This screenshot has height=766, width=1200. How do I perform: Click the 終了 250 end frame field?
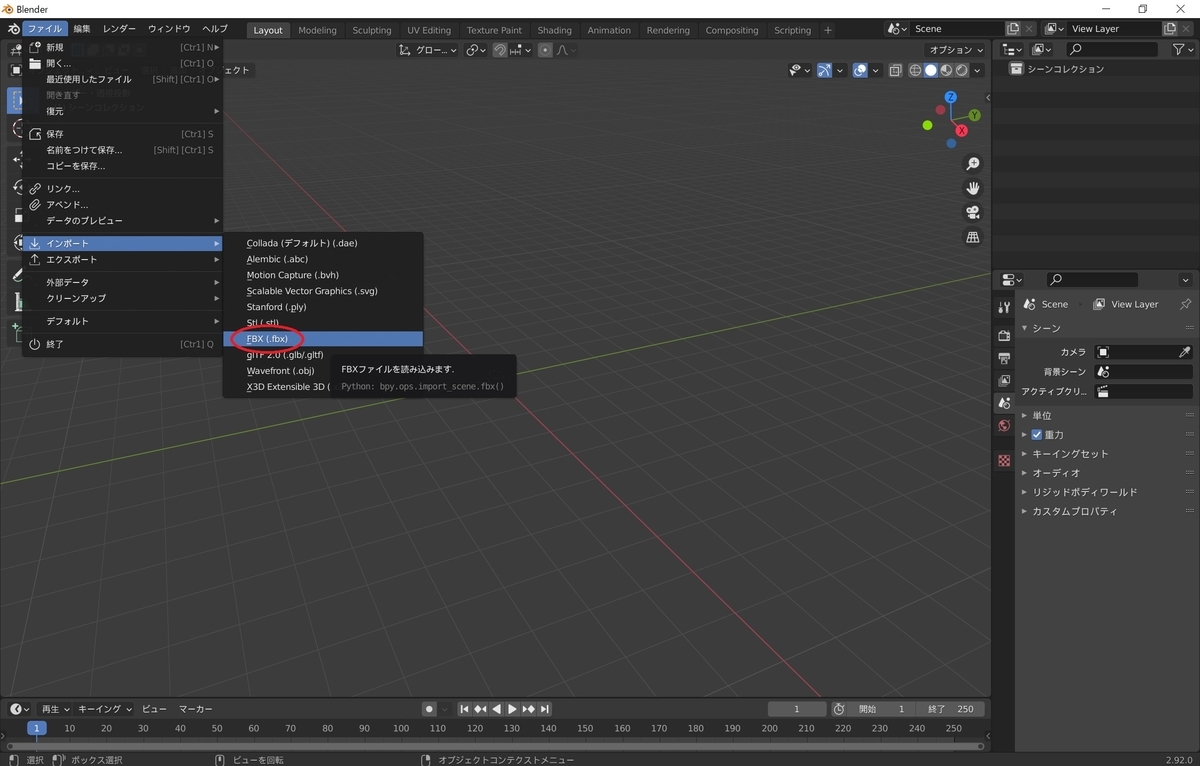point(950,709)
